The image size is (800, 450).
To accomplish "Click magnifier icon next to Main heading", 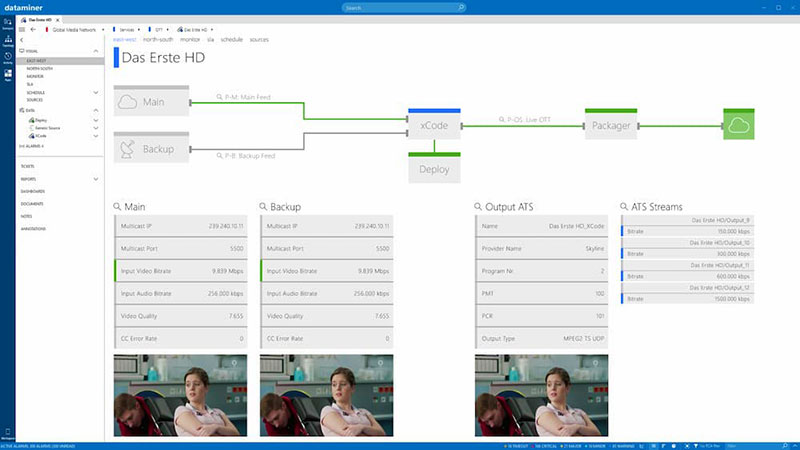I will coord(117,207).
